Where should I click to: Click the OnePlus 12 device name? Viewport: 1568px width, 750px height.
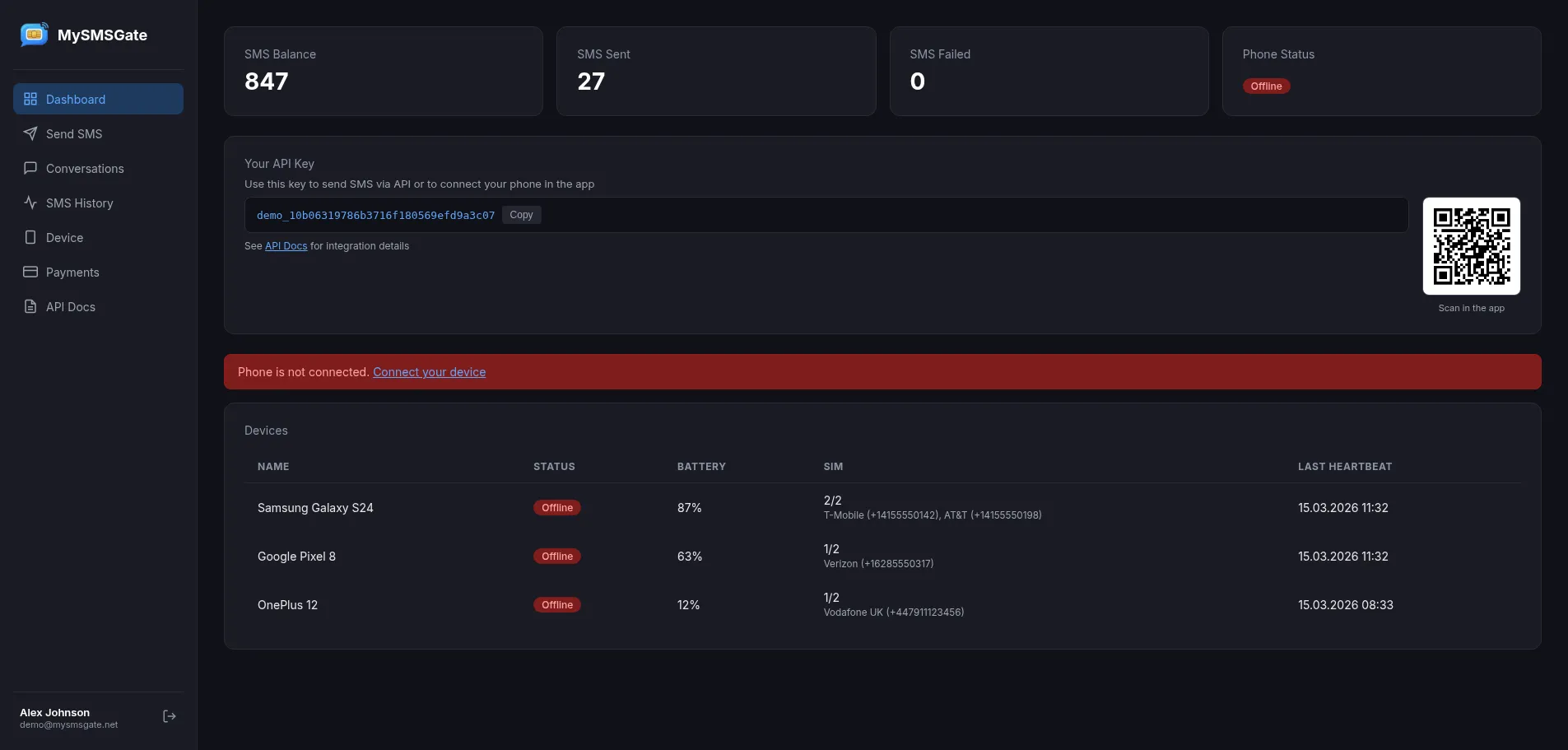[287, 605]
